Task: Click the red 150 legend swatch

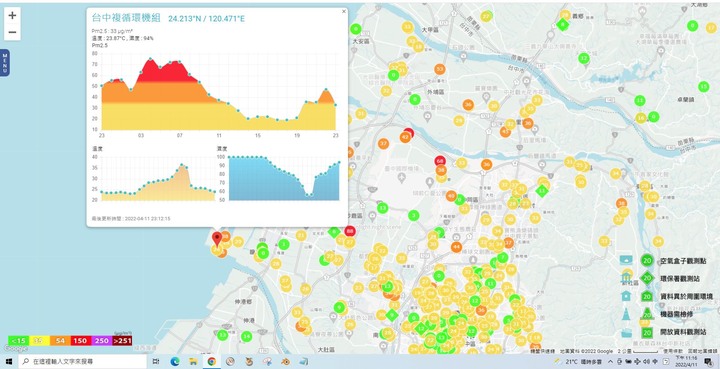Action: click(x=81, y=341)
